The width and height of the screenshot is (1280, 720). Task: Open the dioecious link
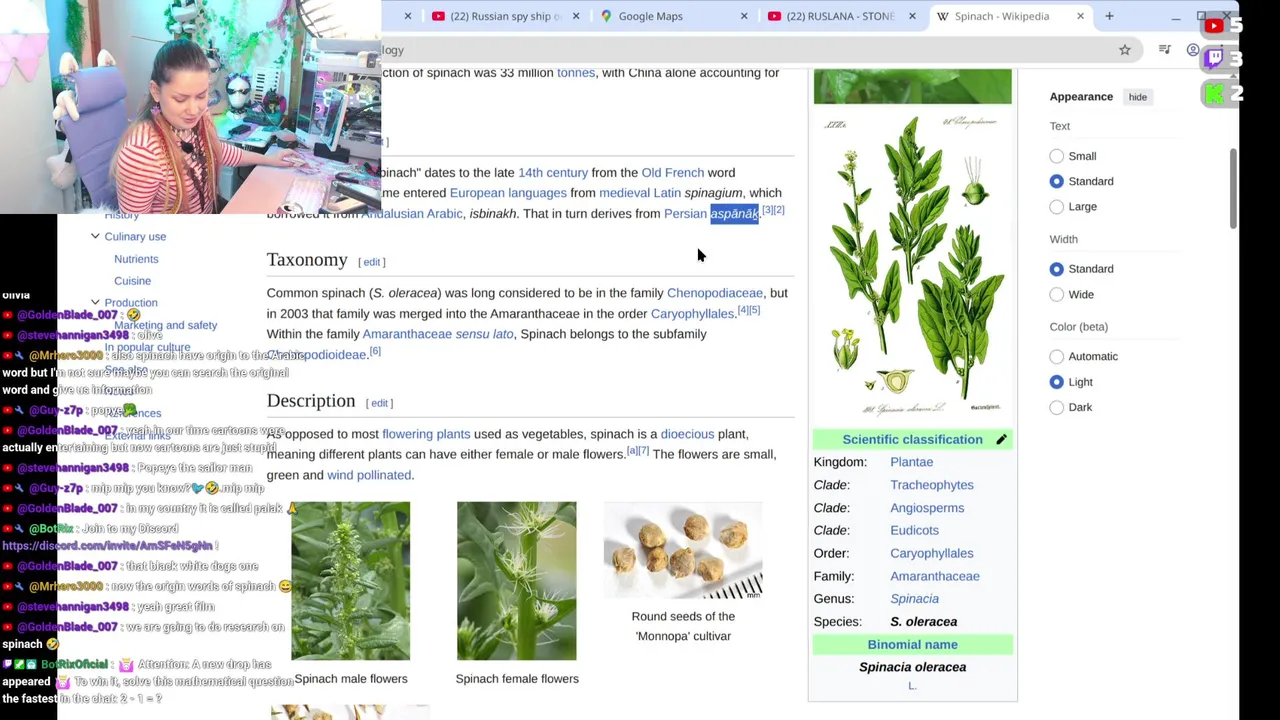(x=687, y=434)
